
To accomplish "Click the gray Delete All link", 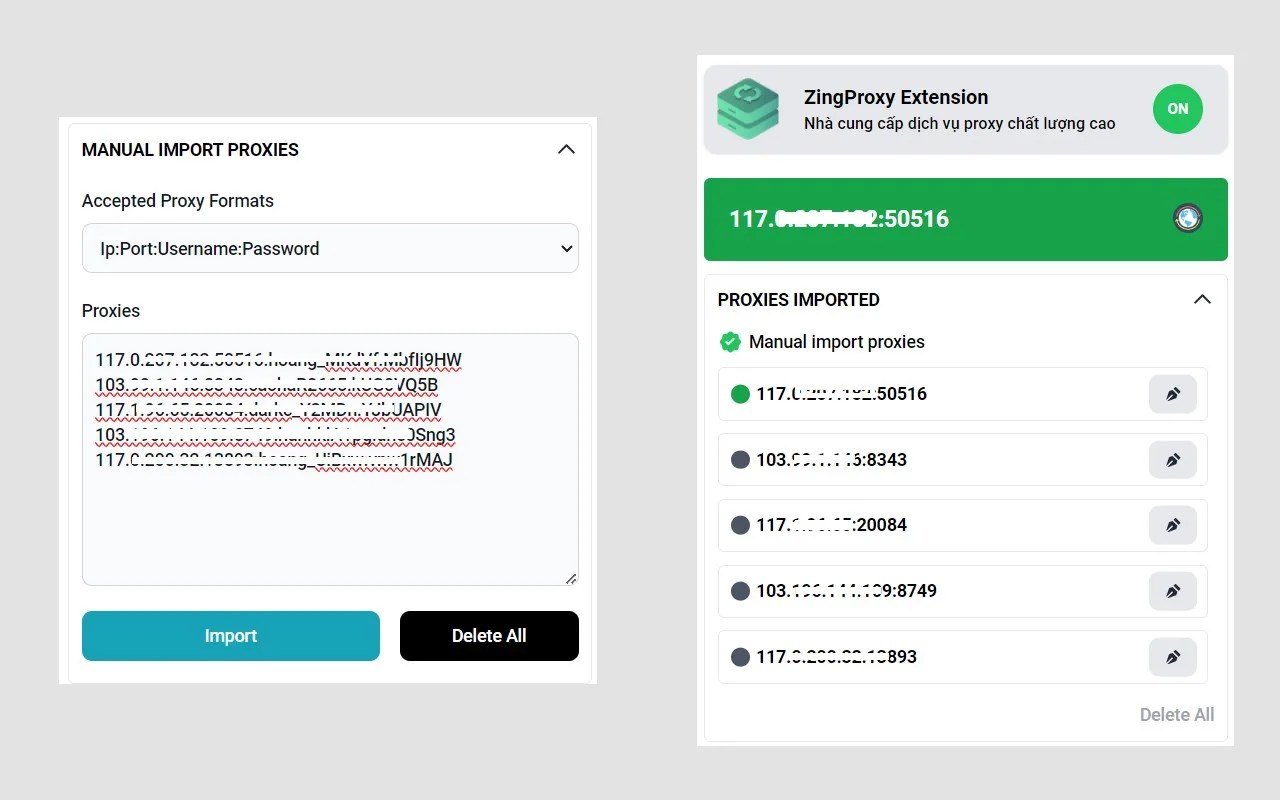I will click(1176, 715).
